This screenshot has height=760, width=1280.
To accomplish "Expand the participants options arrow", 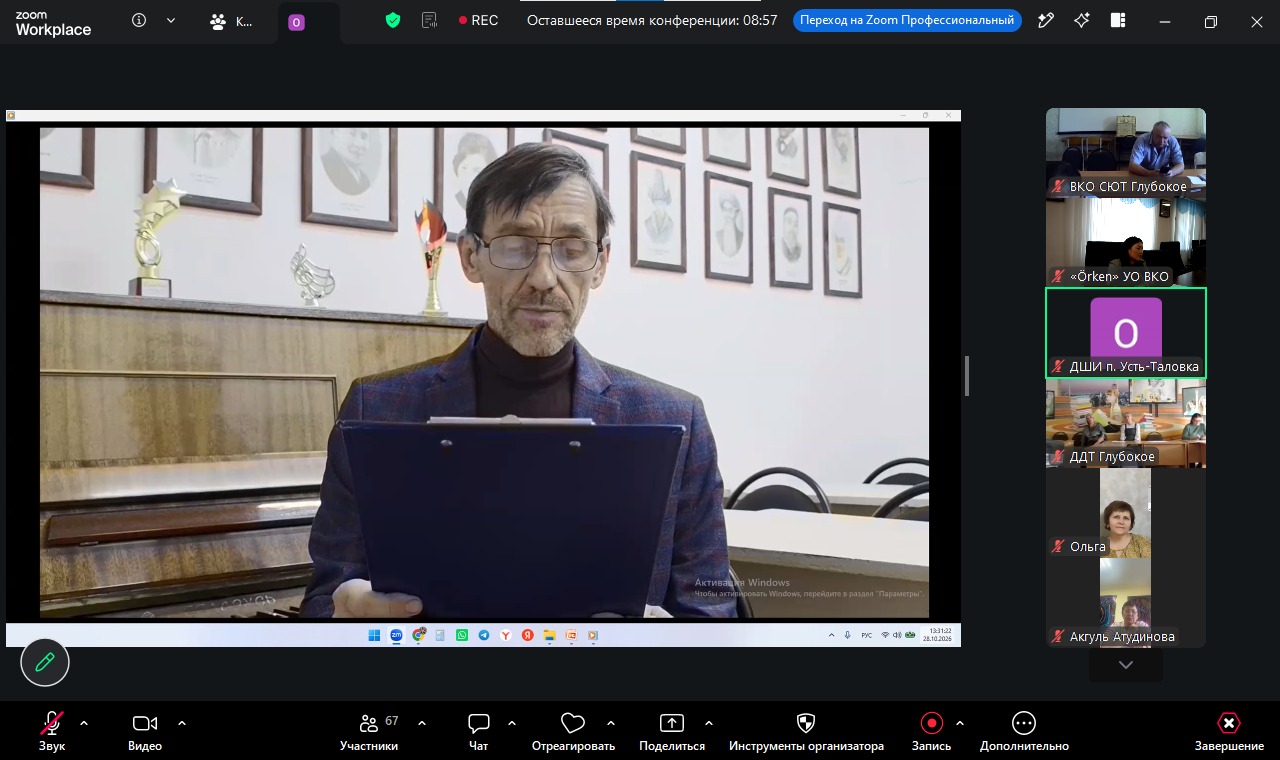I will (x=422, y=723).
